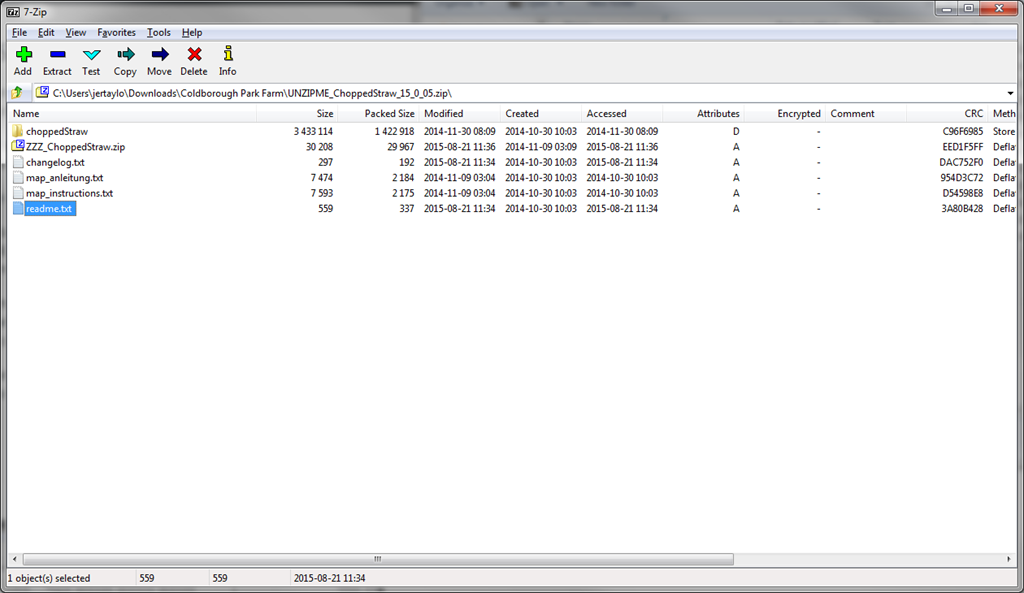This screenshot has width=1024, height=593.
Task: Click the horizontal scrollbar right arrow
Action: coord(1009,559)
